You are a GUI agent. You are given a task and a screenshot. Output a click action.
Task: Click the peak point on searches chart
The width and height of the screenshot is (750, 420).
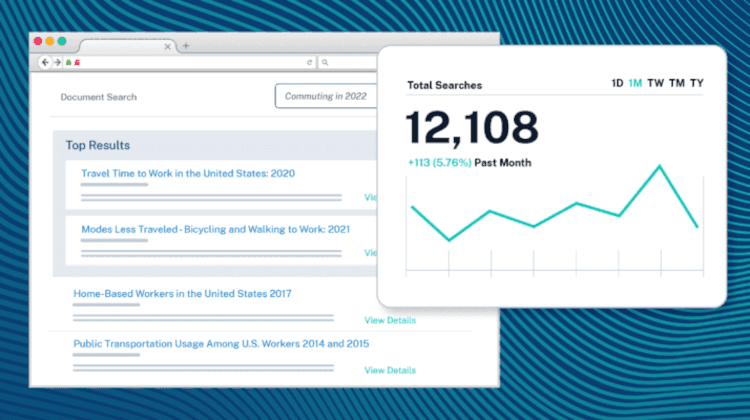click(660, 166)
